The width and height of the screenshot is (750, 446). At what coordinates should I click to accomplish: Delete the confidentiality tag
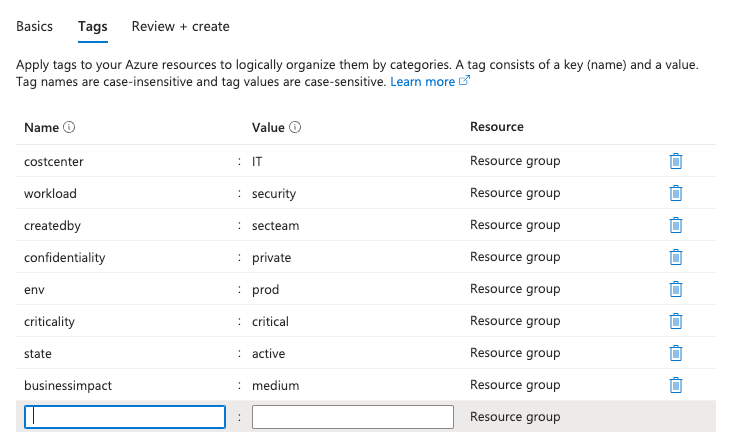coord(676,257)
